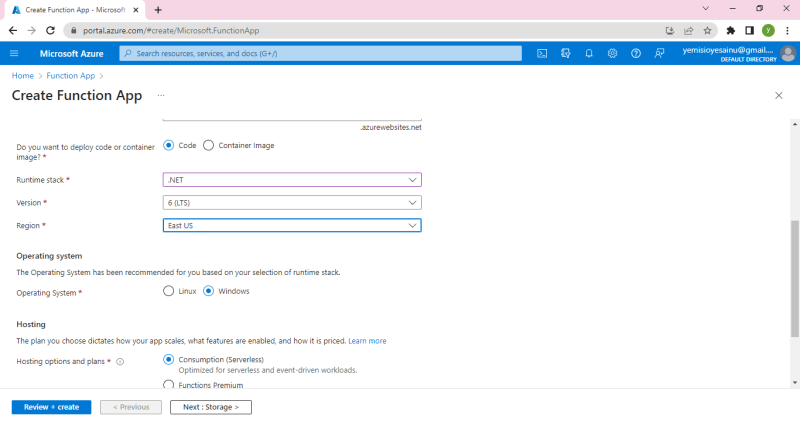Choose Linux operating system

[168, 291]
